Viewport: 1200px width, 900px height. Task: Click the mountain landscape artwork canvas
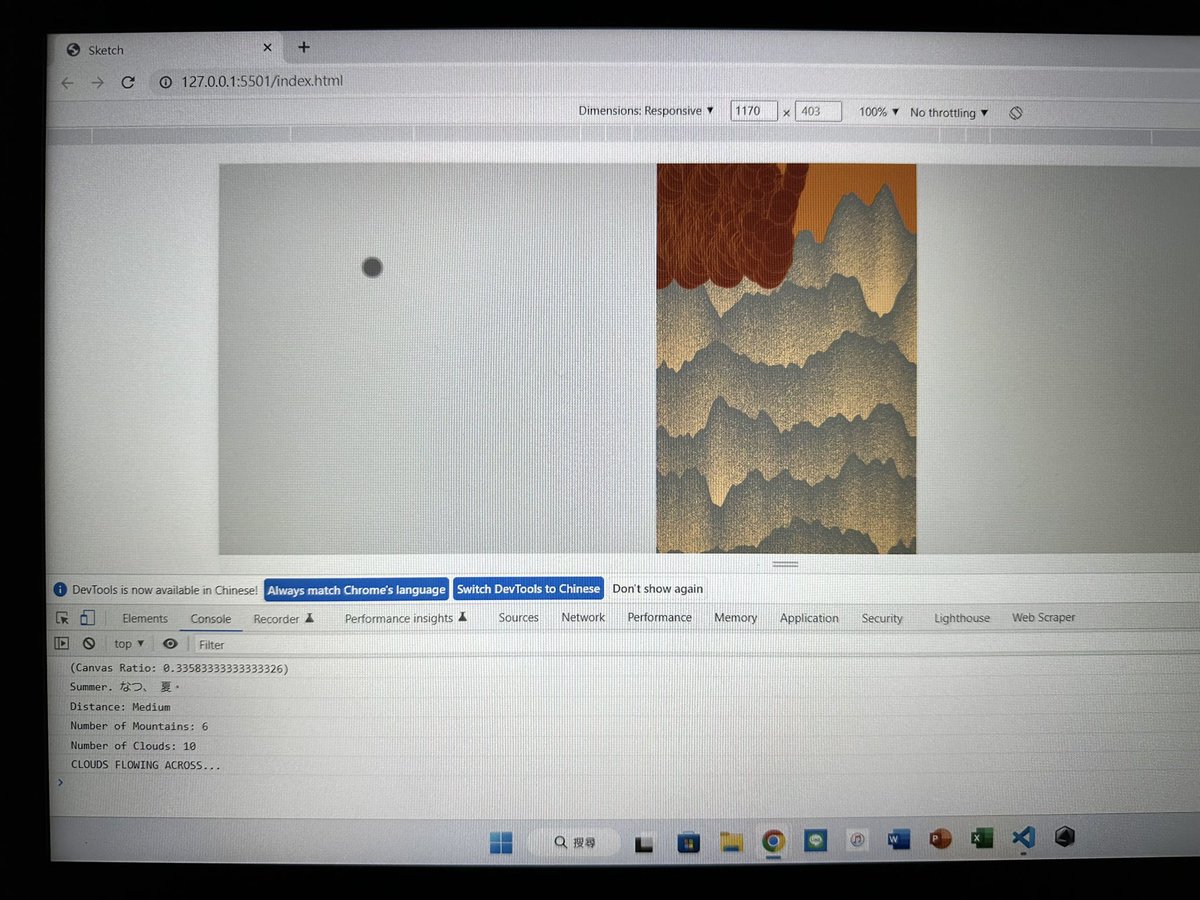click(x=786, y=358)
